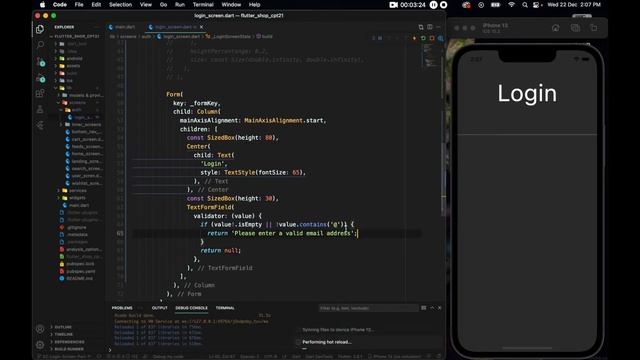This screenshot has width=640, height=360.
Task: Switch to the PROBLEMS panel tab
Action: click(x=122, y=308)
